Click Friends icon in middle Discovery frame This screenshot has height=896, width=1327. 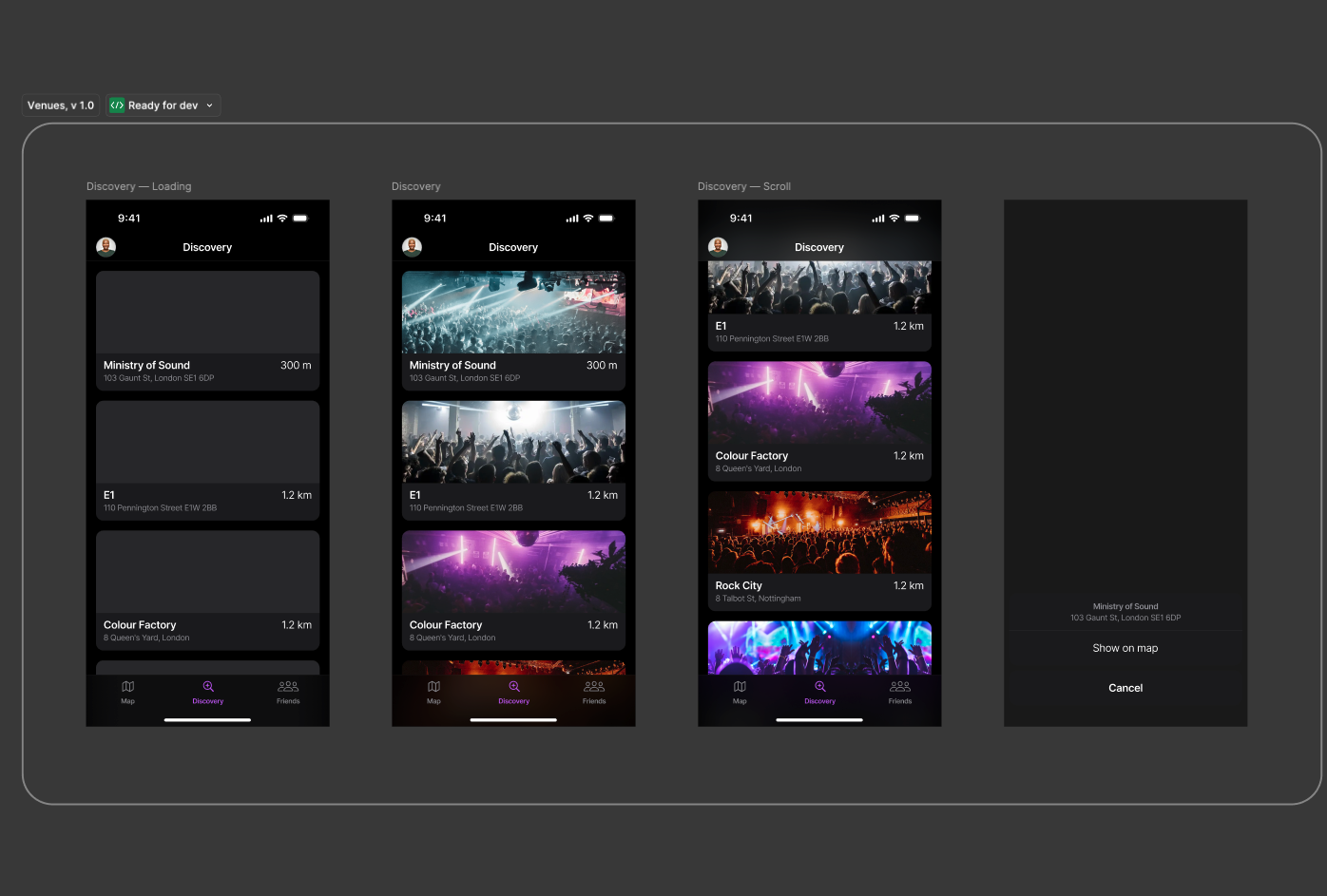pos(594,686)
